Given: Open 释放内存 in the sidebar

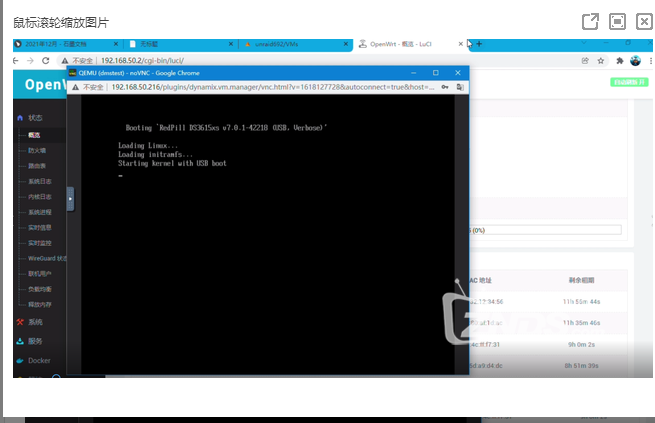Looking at the screenshot, I should pos(40,305).
